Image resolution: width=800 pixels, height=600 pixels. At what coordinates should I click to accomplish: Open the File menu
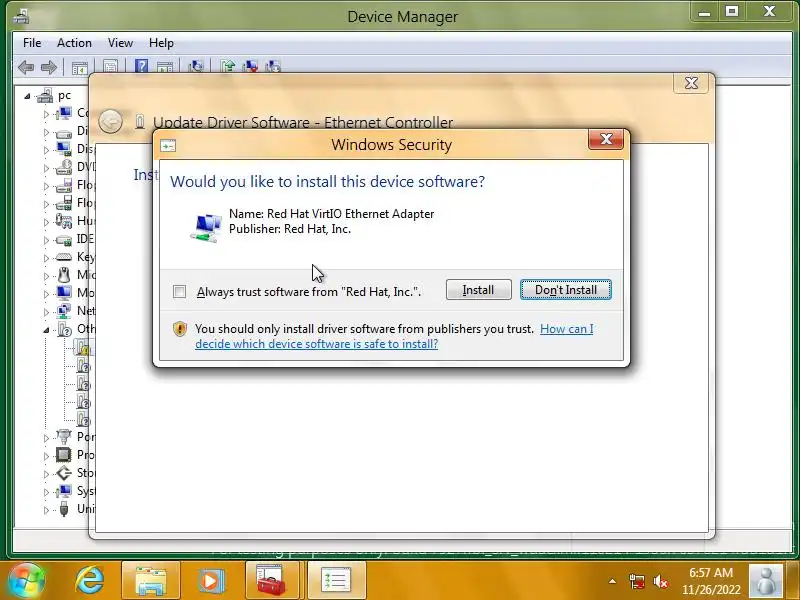(32, 43)
